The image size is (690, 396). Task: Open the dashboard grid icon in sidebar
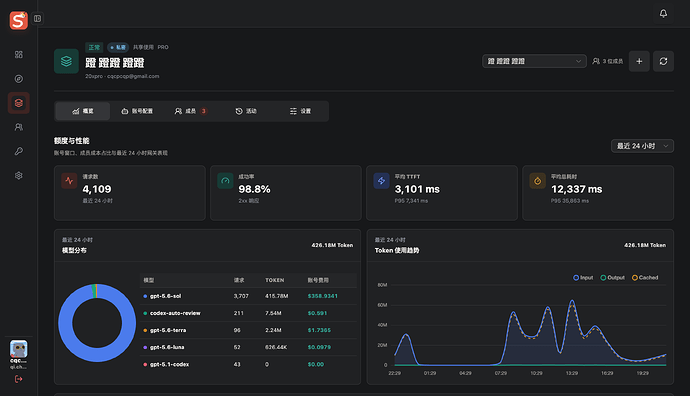pyautogui.click(x=18, y=55)
